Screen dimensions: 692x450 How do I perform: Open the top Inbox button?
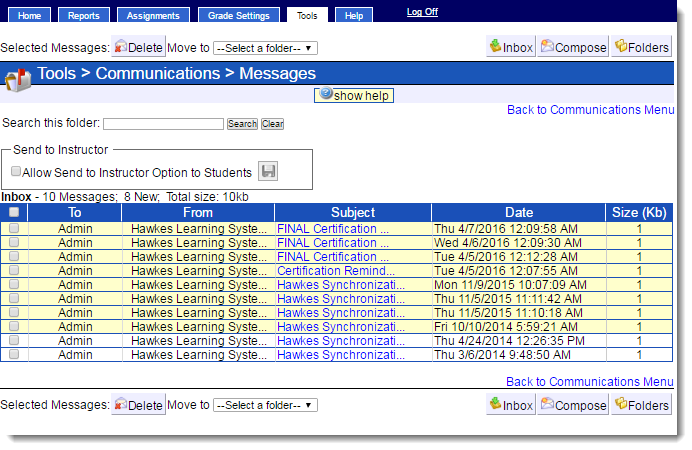[511, 47]
